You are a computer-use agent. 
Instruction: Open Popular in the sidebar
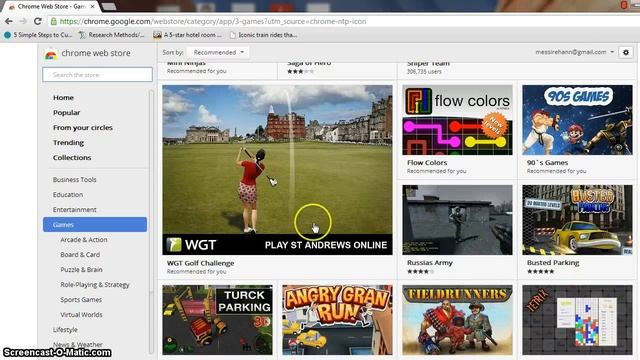(67, 113)
